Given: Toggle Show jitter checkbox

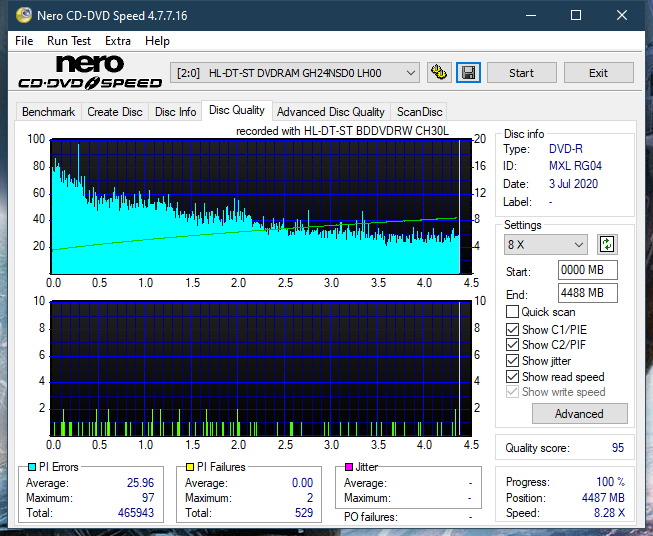Looking at the screenshot, I should pos(512,361).
